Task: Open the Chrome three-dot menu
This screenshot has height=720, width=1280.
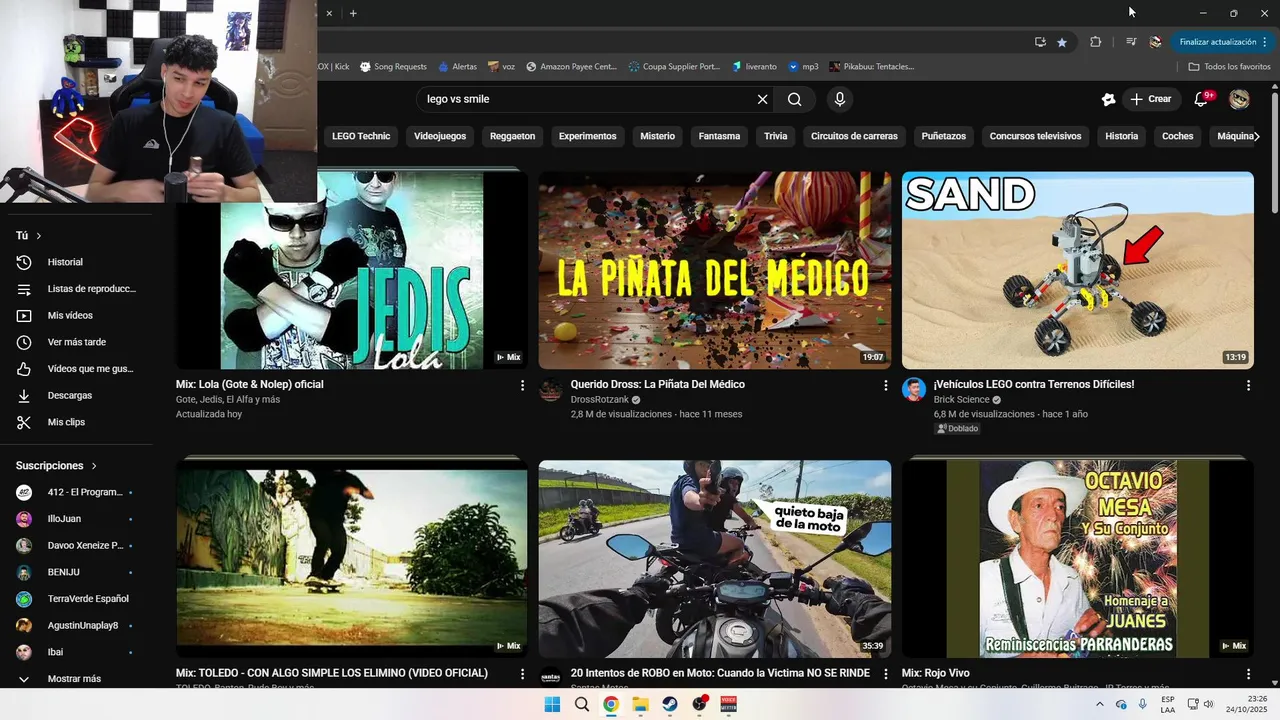Action: click(1265, 42)
